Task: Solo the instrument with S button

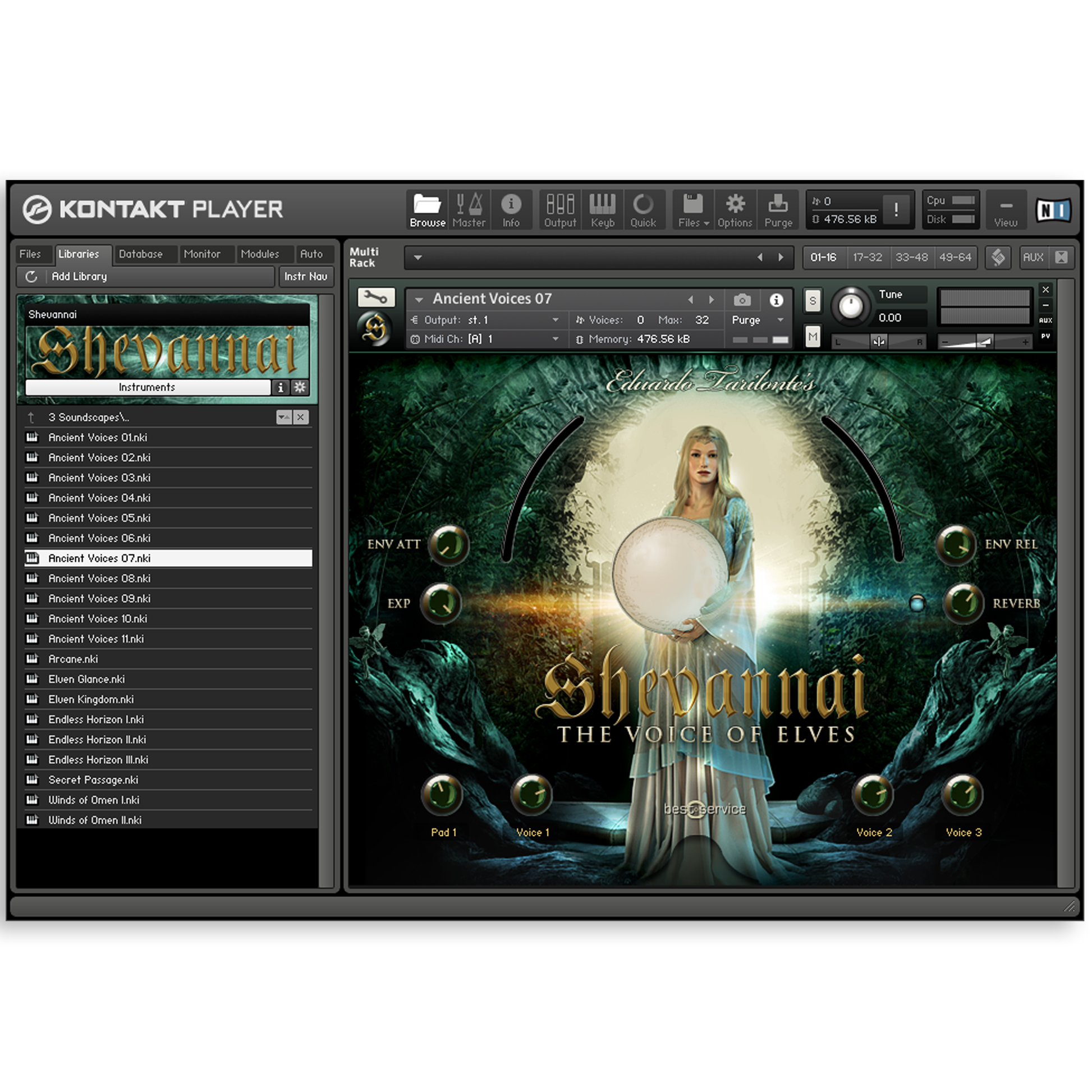Action: click(812, 301)
